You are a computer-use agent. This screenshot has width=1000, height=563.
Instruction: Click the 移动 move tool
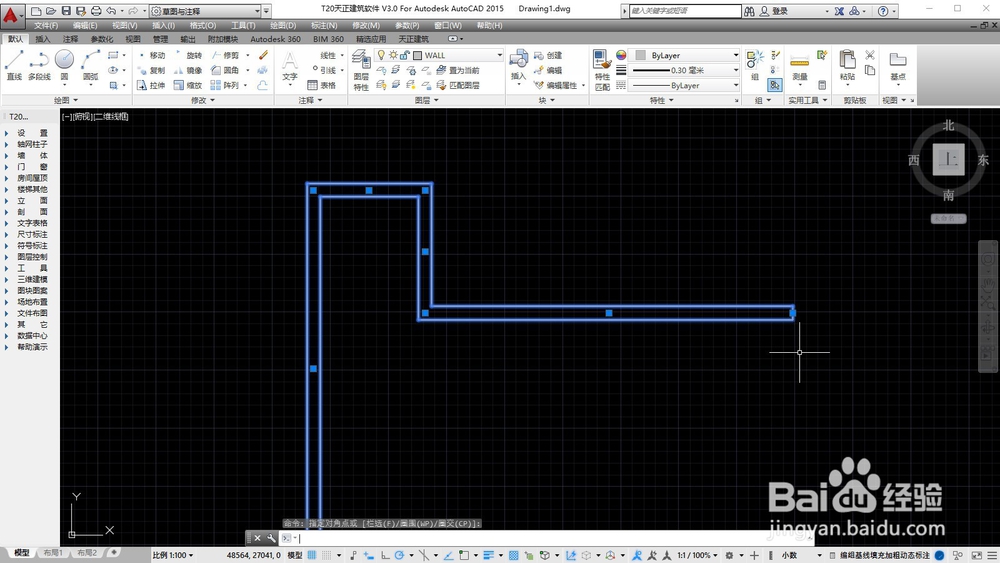click(151, 55)
